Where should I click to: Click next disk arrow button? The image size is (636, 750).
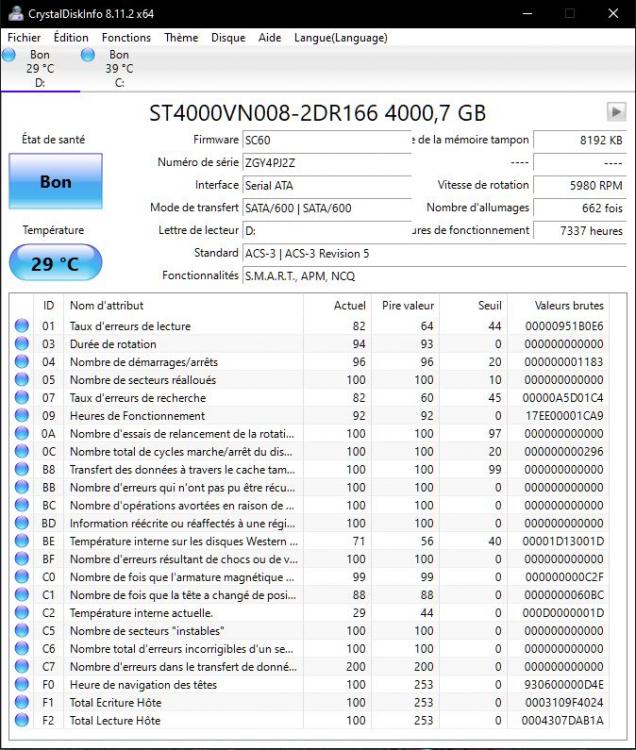coord(615,112)
